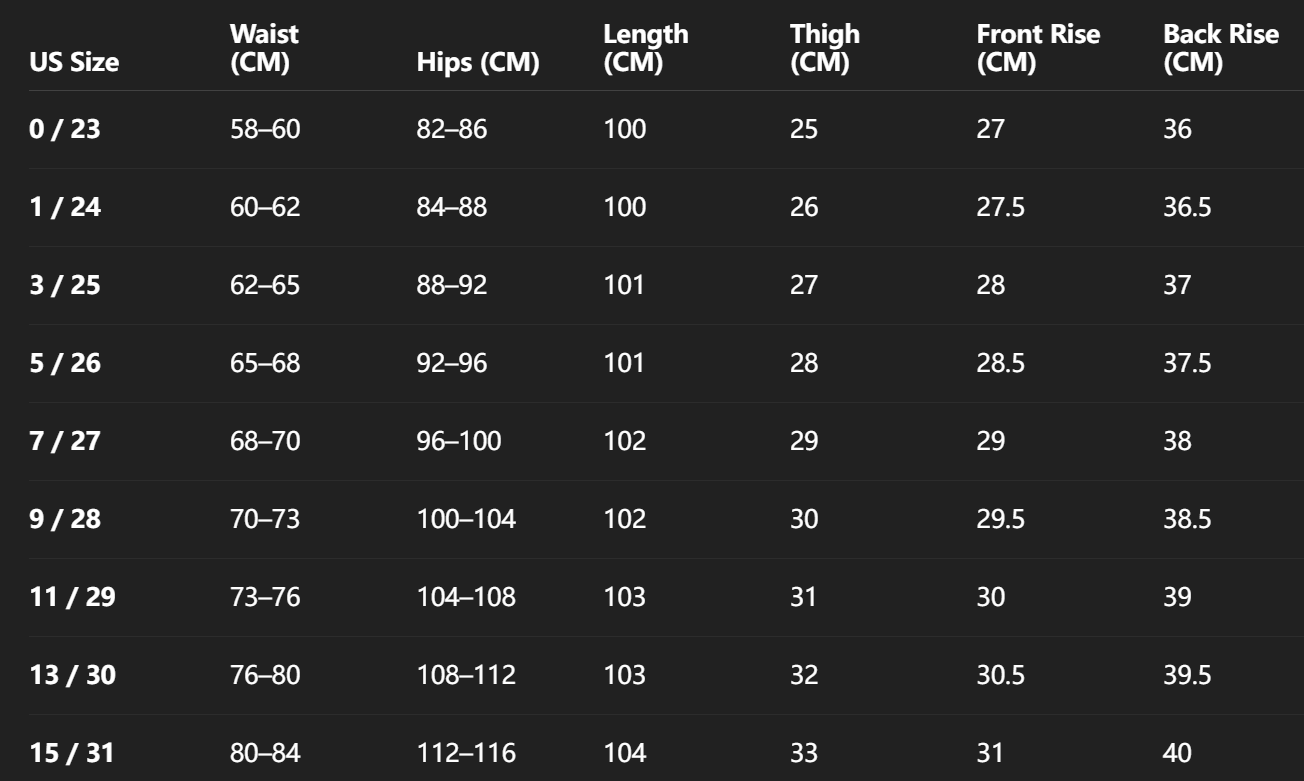Click back rise value 36.5

1187,207
